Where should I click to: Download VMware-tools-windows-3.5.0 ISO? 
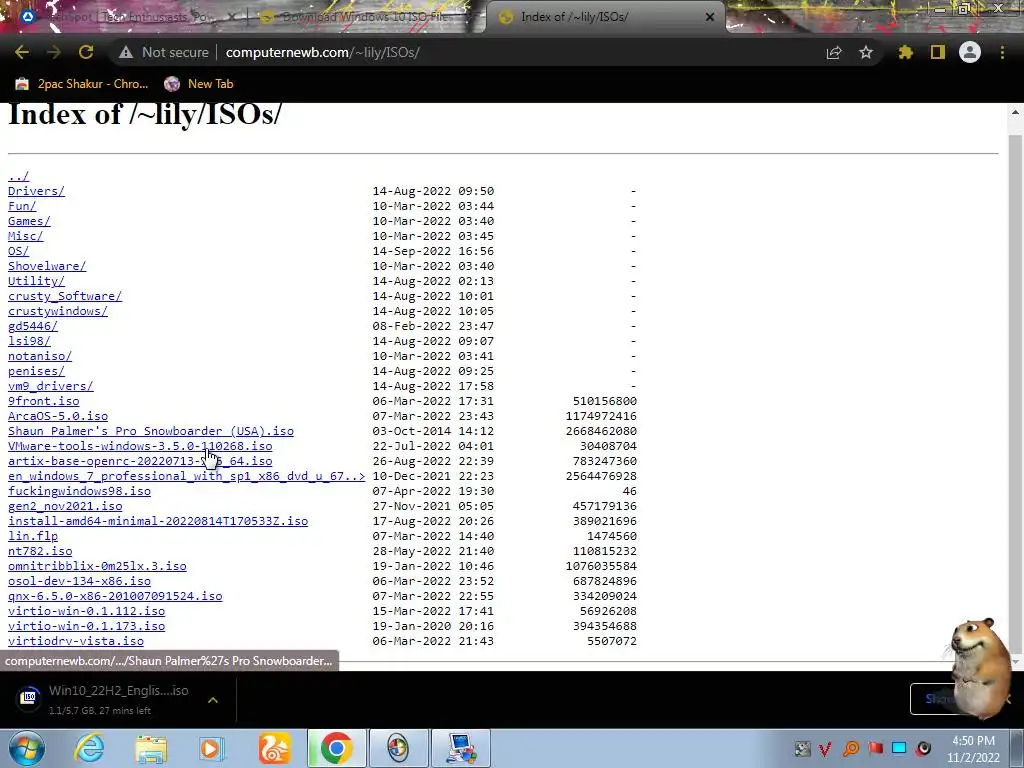coord(140,446)
